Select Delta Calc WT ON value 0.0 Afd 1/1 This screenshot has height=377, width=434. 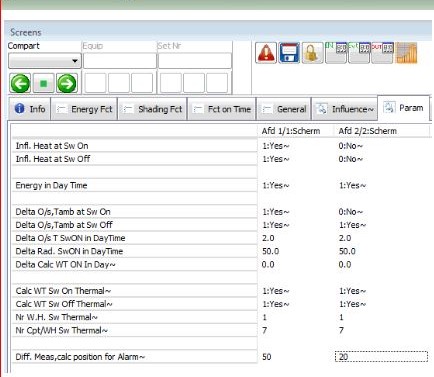(x=268, y=265)
